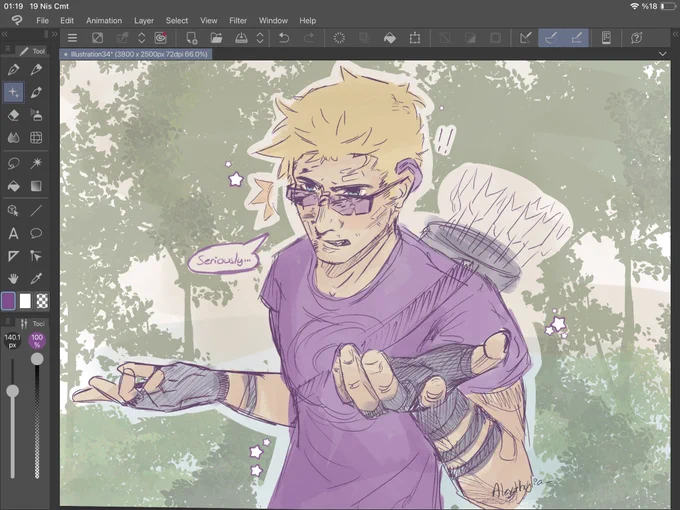The height and width of the screenshot is (510, 680).
Task: Select the Blend tool with water drops
Action: 13,138
